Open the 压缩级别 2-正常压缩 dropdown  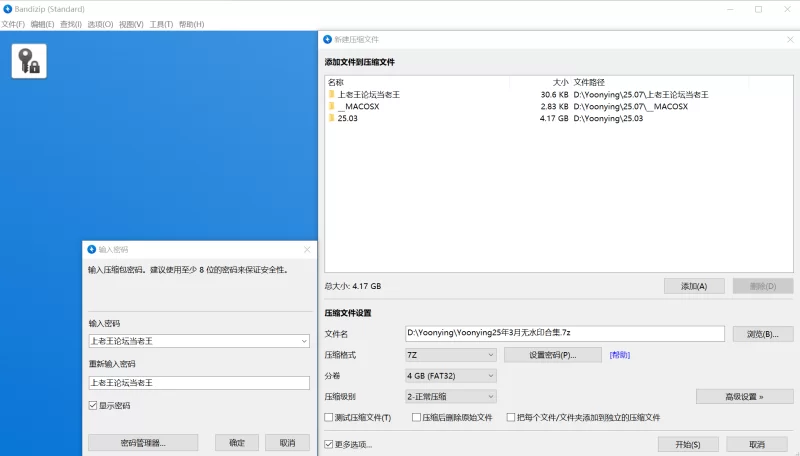click(x=451, y=396)
